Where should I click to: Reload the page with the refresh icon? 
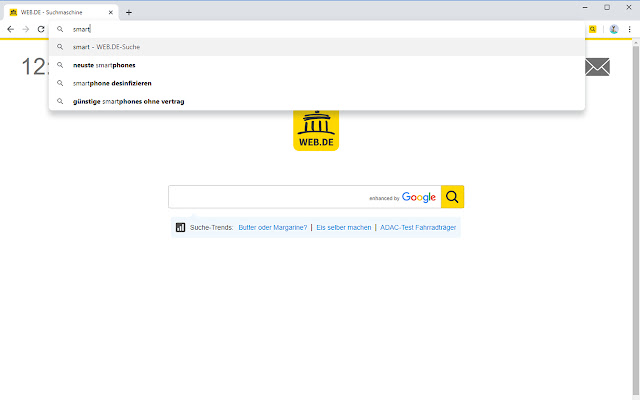coord(41,29)
